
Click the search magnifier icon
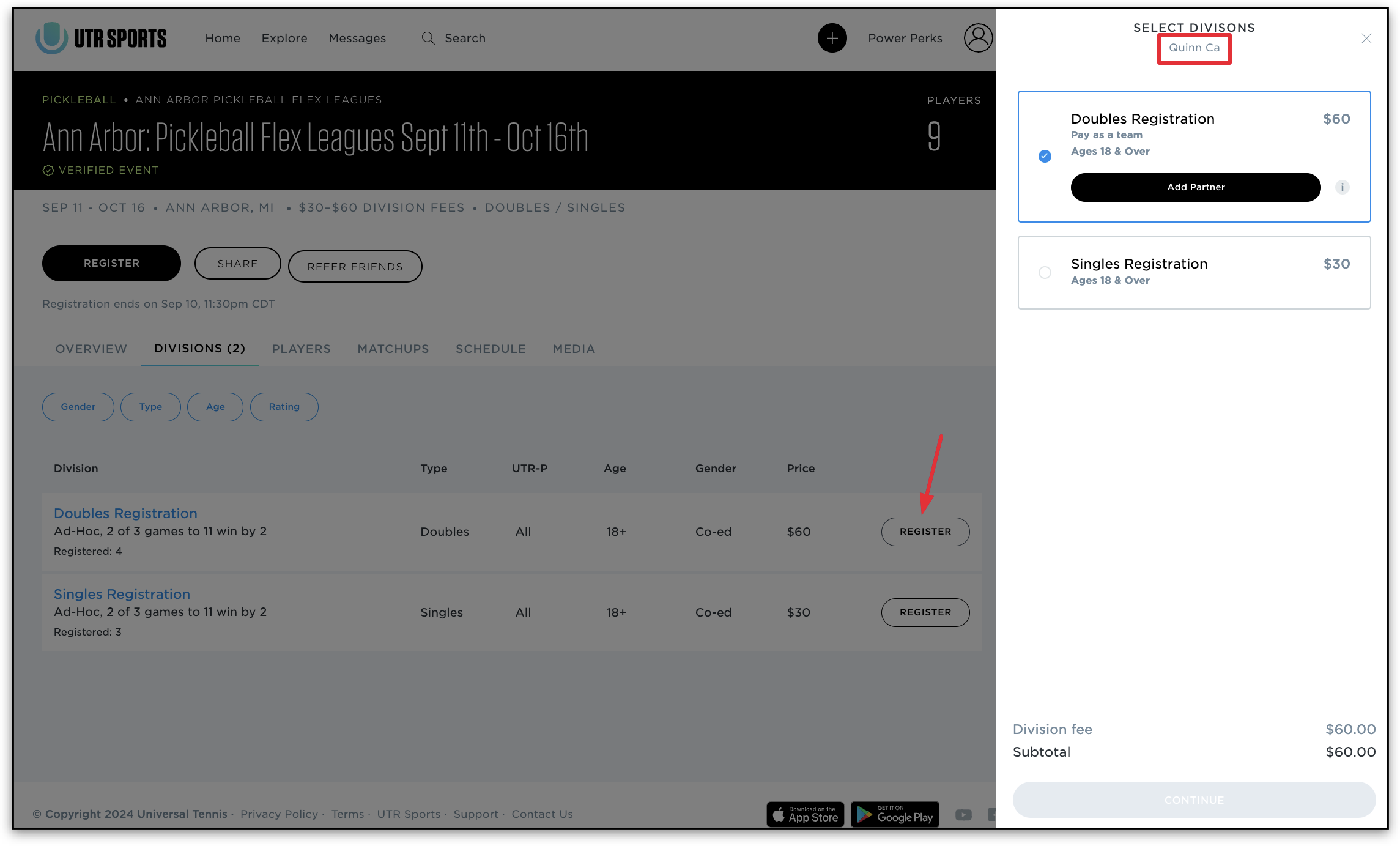(x=428, y=38)
